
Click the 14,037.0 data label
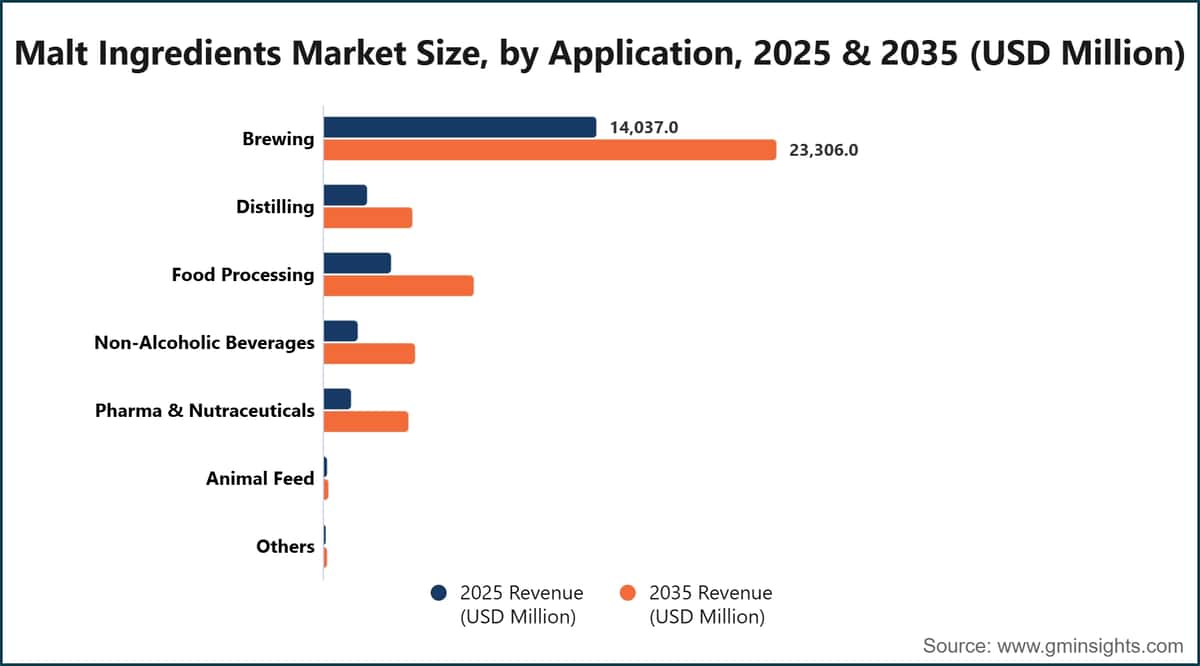(644, 128)
